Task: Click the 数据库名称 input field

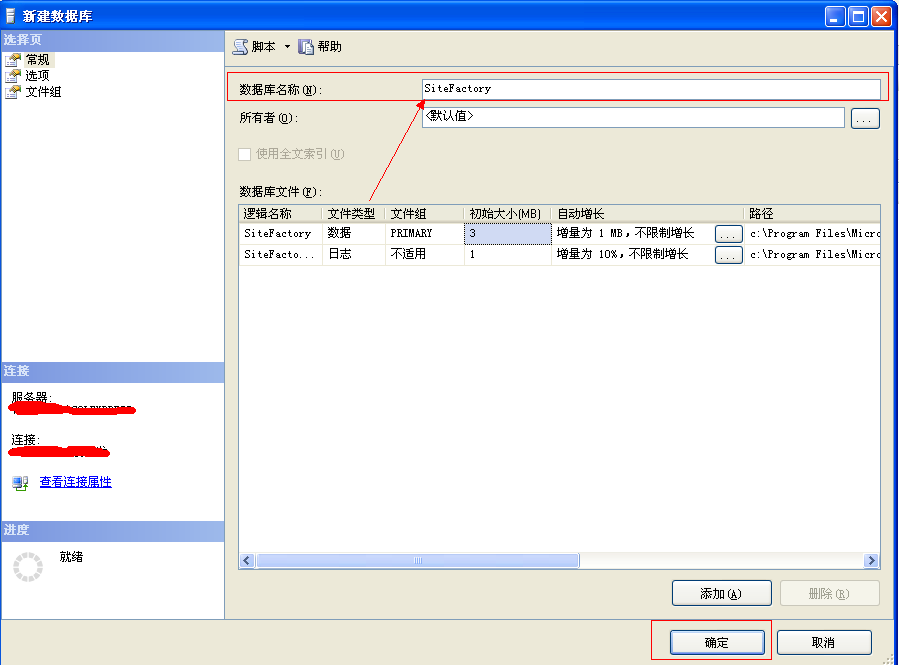Action: click(x=650, y=89)
